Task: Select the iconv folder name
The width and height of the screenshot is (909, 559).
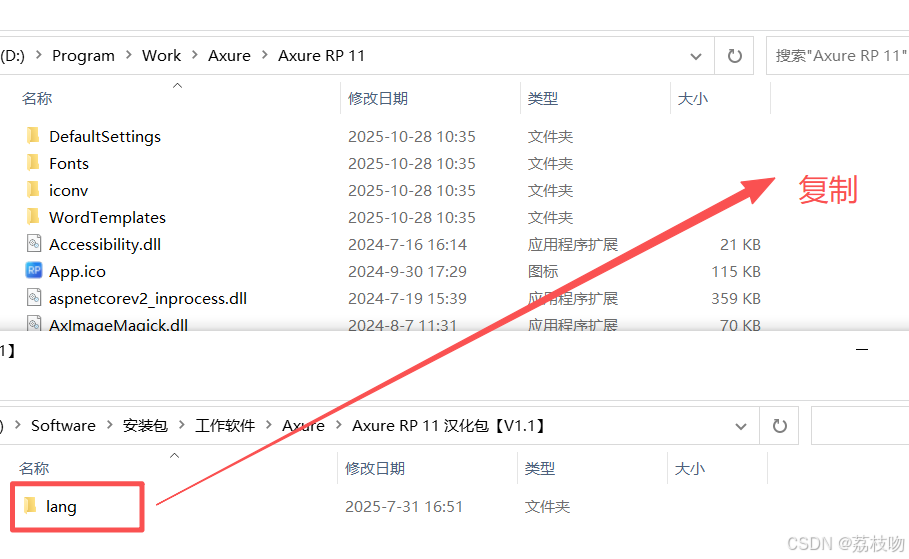Action: point(68,191)
